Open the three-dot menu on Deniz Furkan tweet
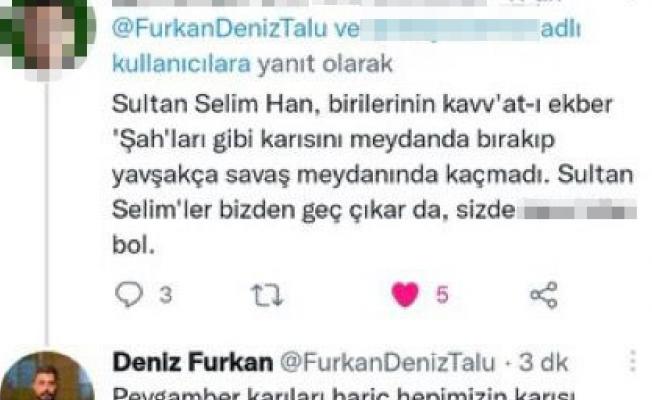This screenshot has width=652, height=400. [x=632, y=361]
